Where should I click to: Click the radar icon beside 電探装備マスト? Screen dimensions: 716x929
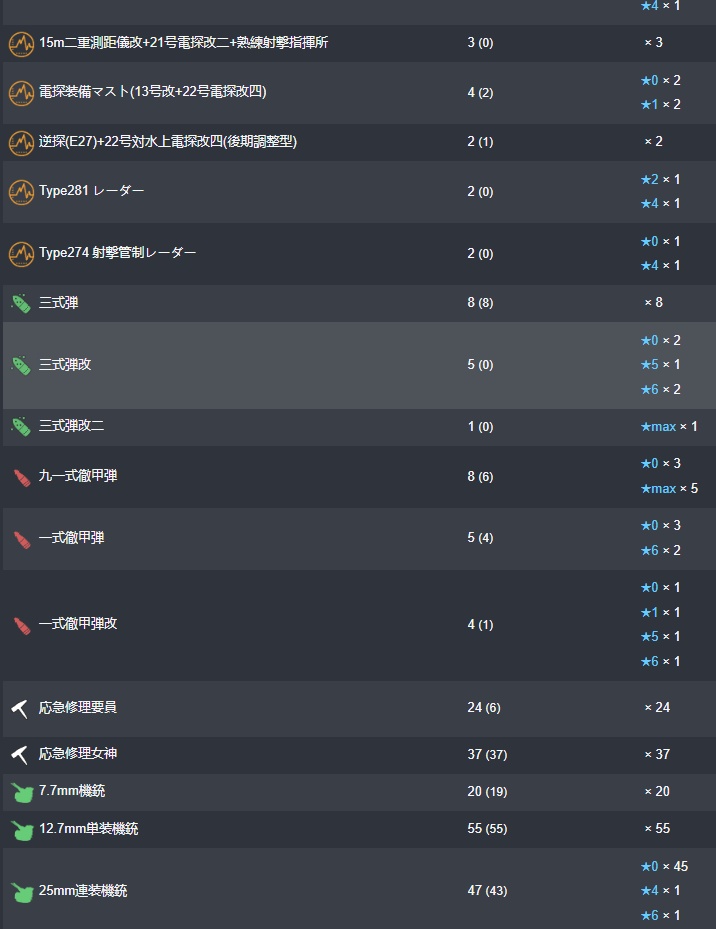coord(21,93)
